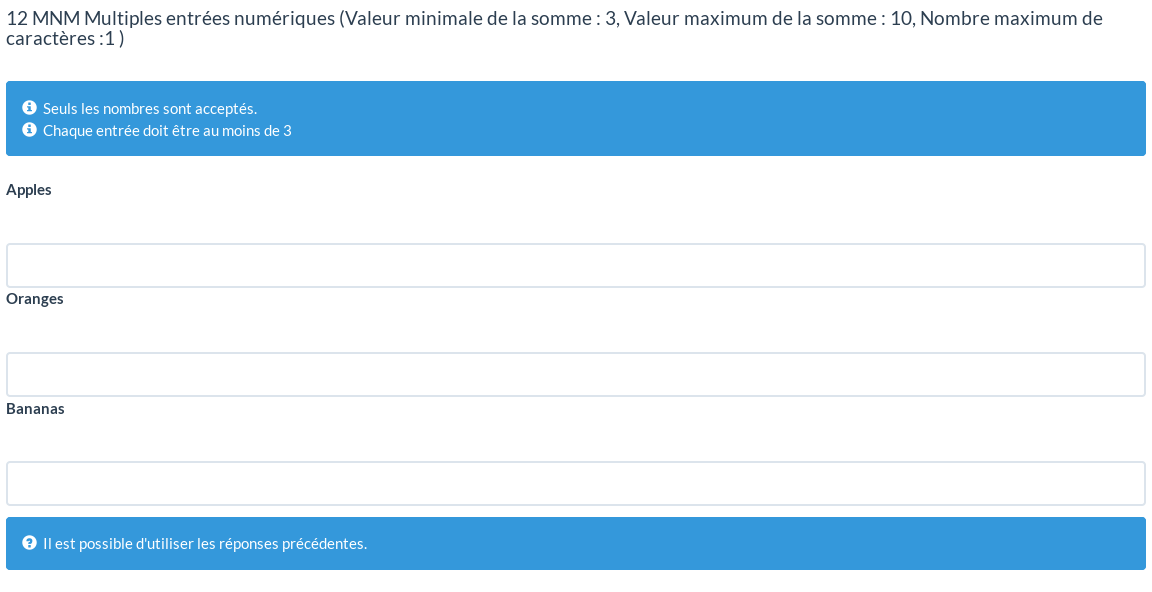Click "12 MNM Multiples entrées numériques" in the title

click(170, 19)
